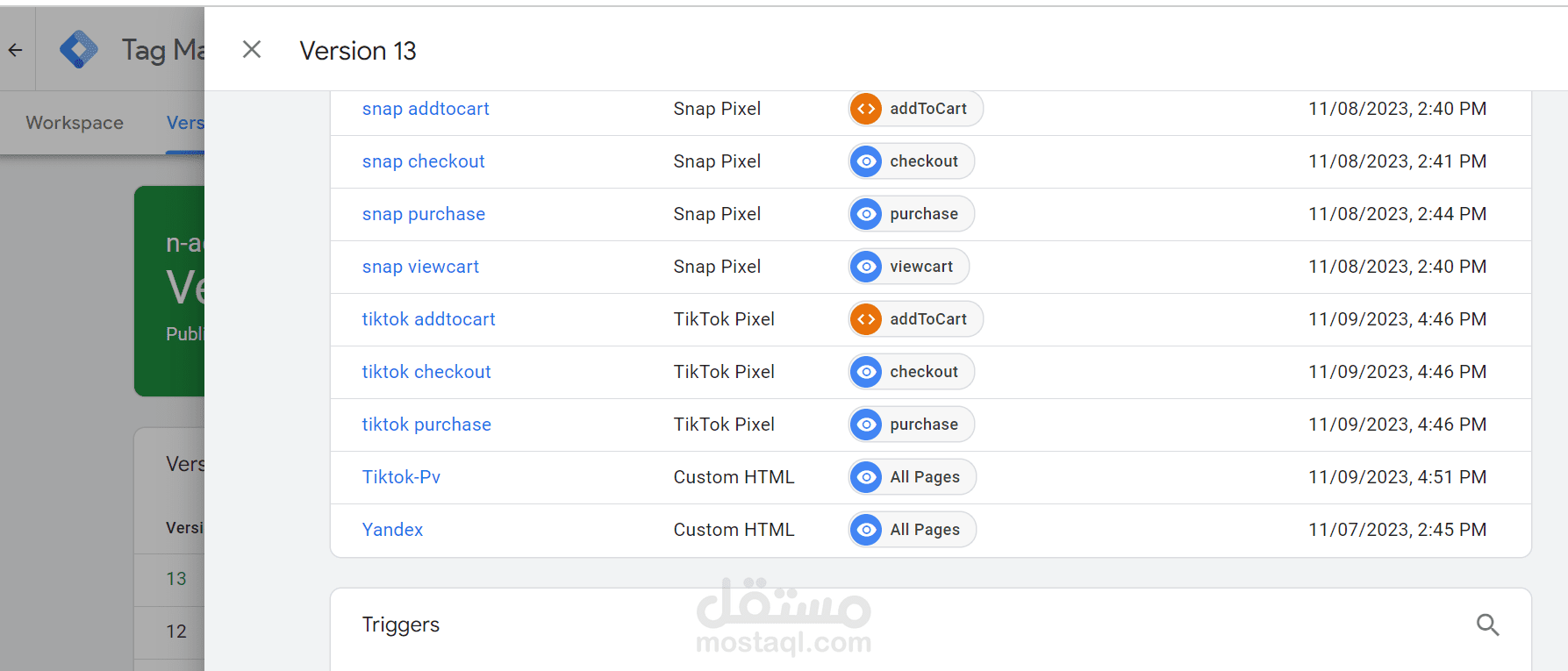Open the Tiktok-Pv tag link
Viewport: 1568px width, 671px height.
click(401, 477)
